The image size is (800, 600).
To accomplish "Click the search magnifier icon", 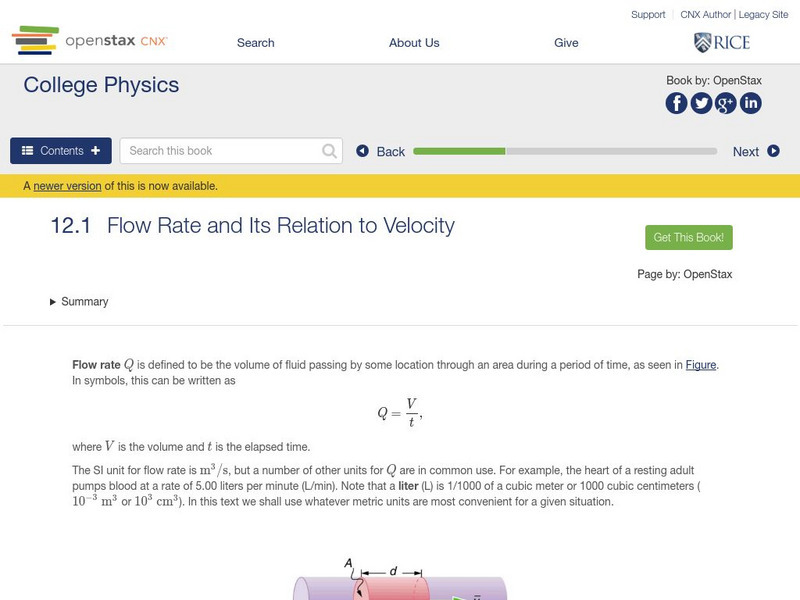I will point(330,151).
